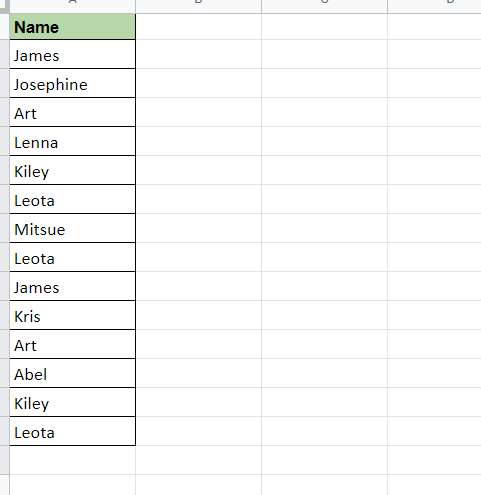Click the select-all corner box of the sheet
The image size is (481, 495).
[x=4, y=6]
